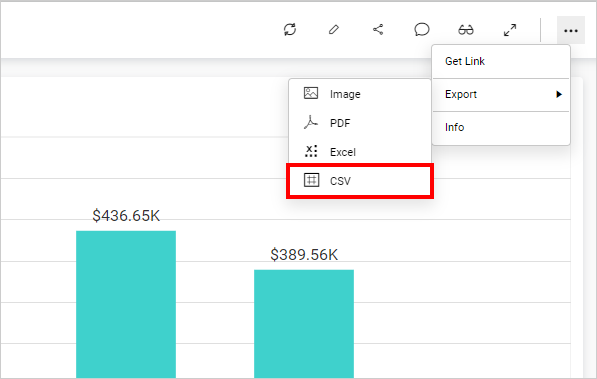Viewport: 597px width, 379px height.
Task: Expand the Export submenu arrow
Action: point(559,94)
